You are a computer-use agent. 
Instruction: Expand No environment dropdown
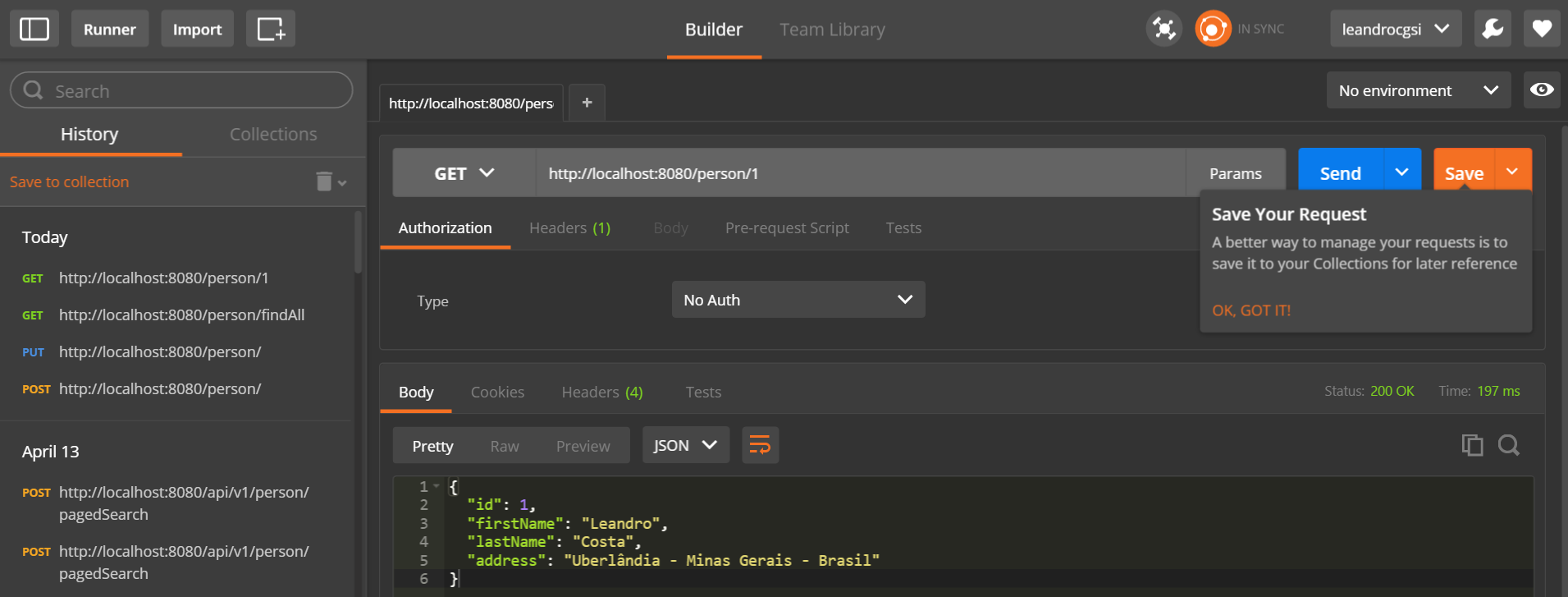pos(1418,90)
